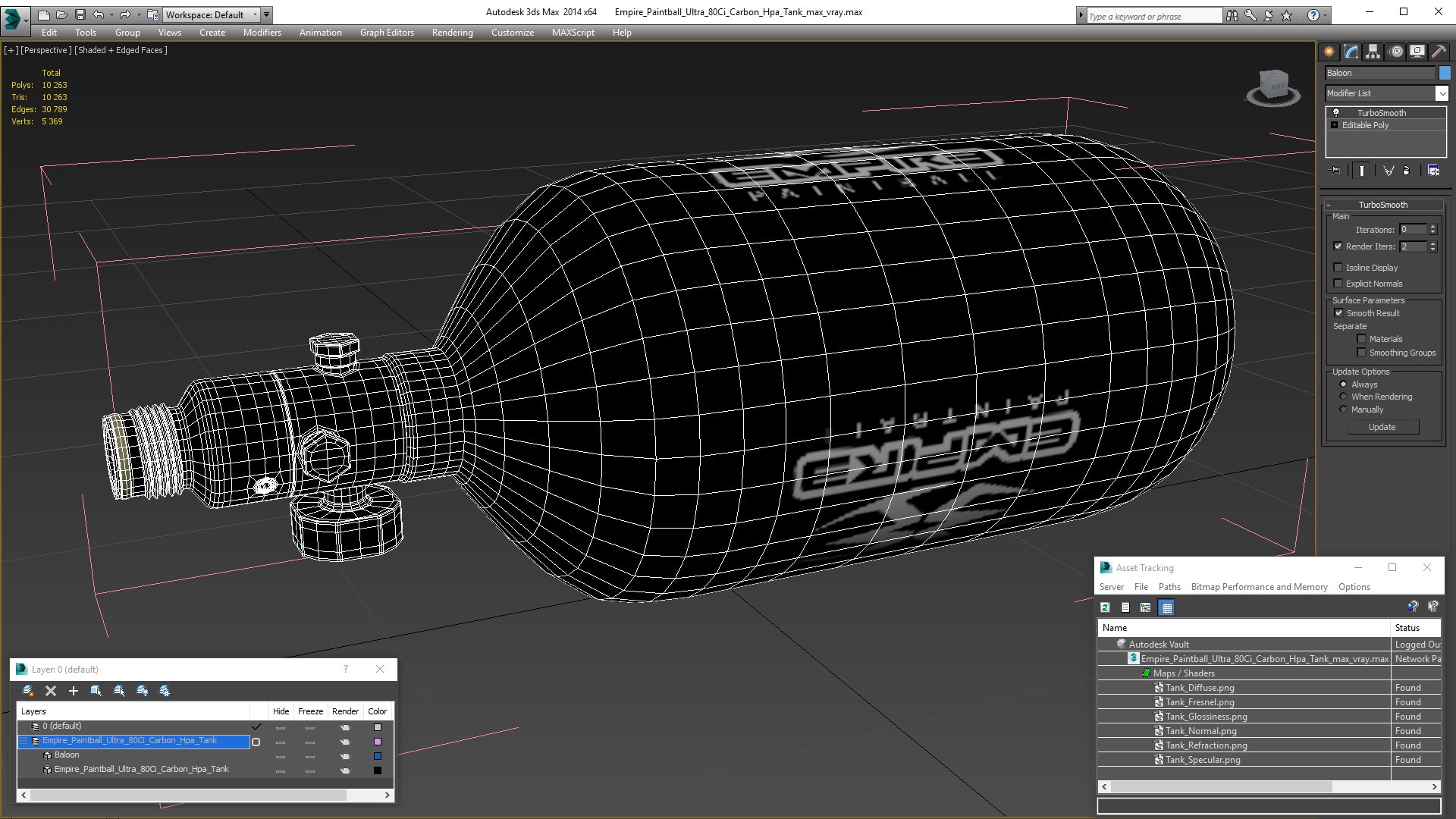
Task: Click Add Selected Objects plus icon
Action: click(74, 691)
